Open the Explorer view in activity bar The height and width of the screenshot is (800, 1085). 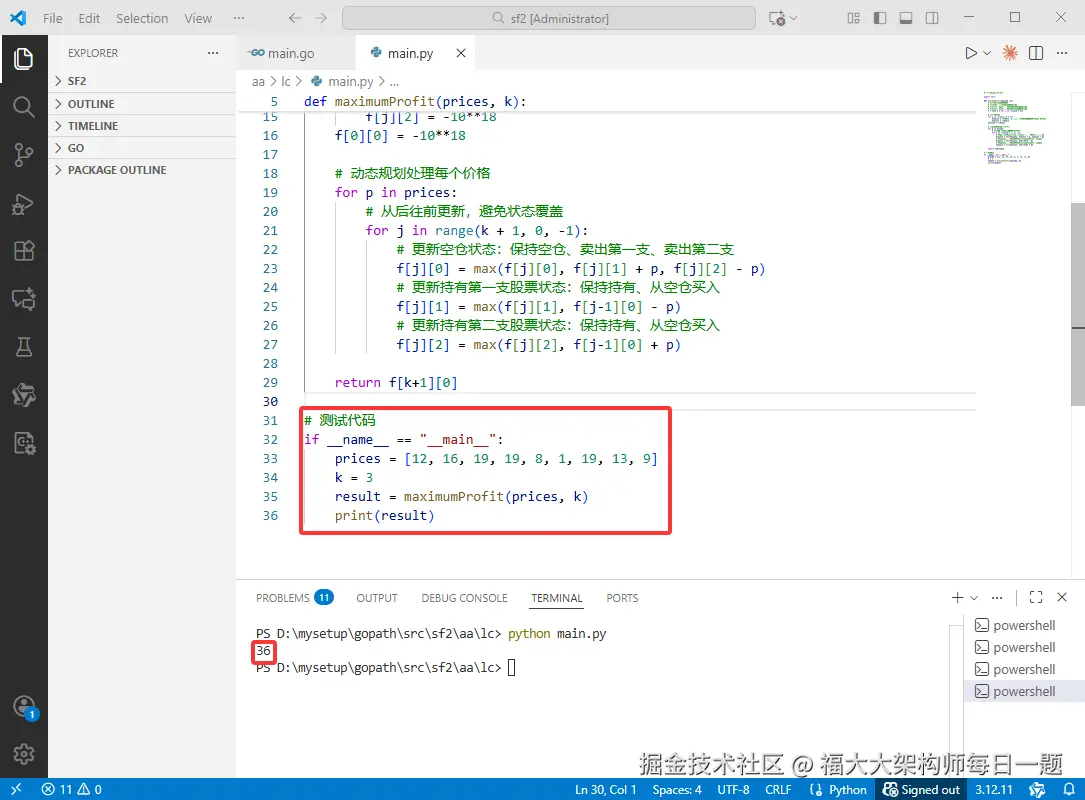pyautogui.click(x=24, y=59)
